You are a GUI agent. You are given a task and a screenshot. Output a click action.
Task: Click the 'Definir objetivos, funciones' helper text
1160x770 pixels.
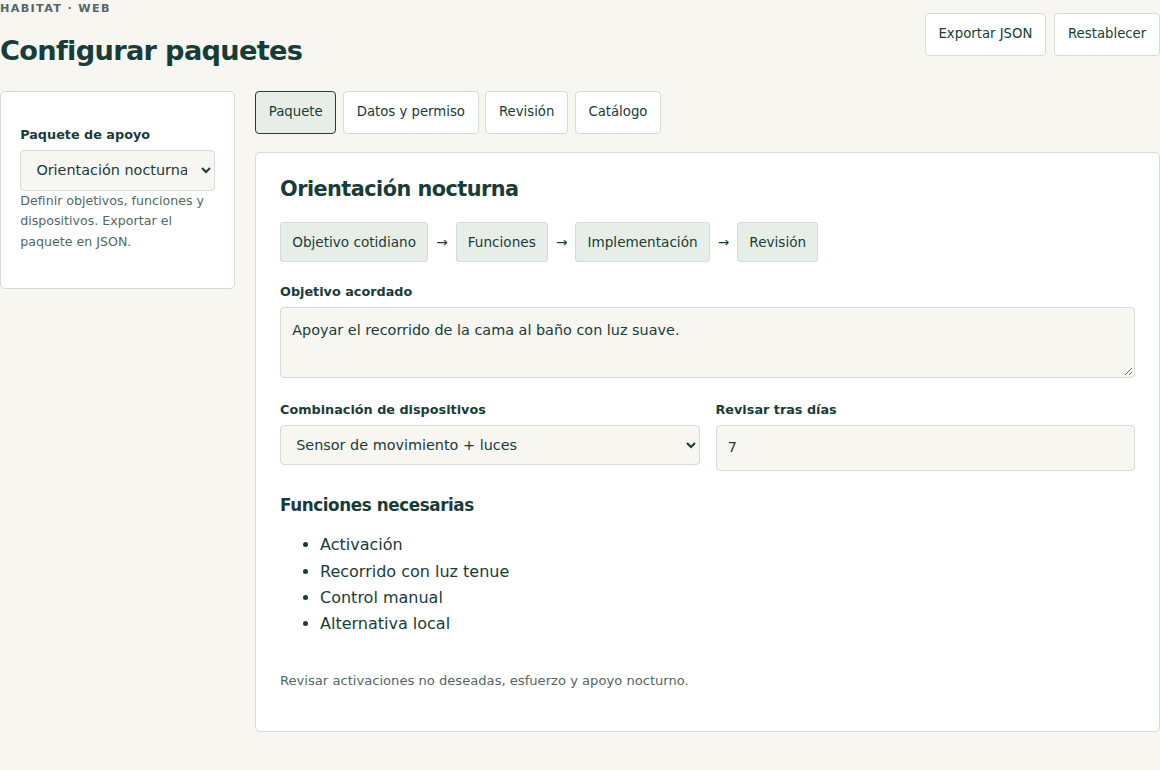112,221
